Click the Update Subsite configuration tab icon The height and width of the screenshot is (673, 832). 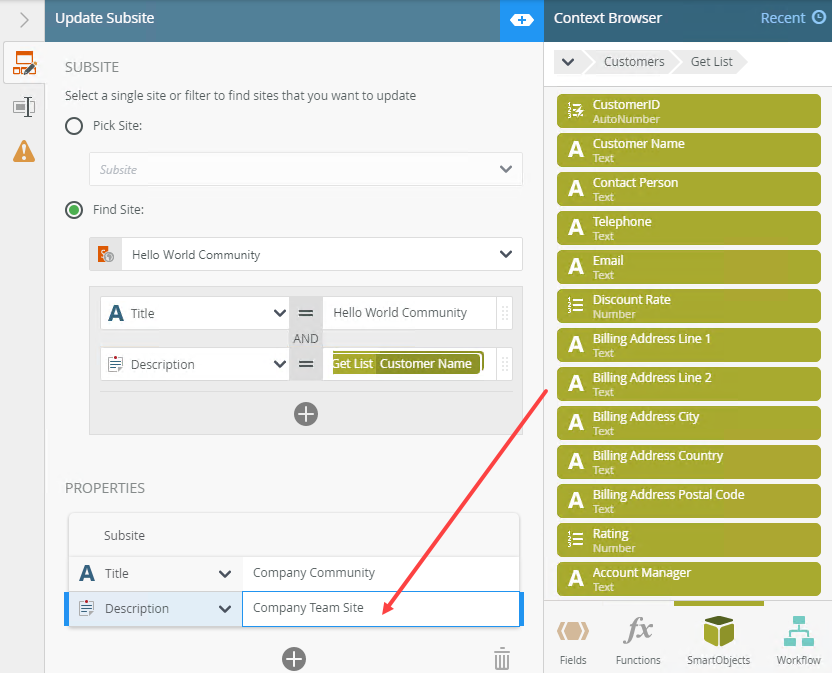23,65
